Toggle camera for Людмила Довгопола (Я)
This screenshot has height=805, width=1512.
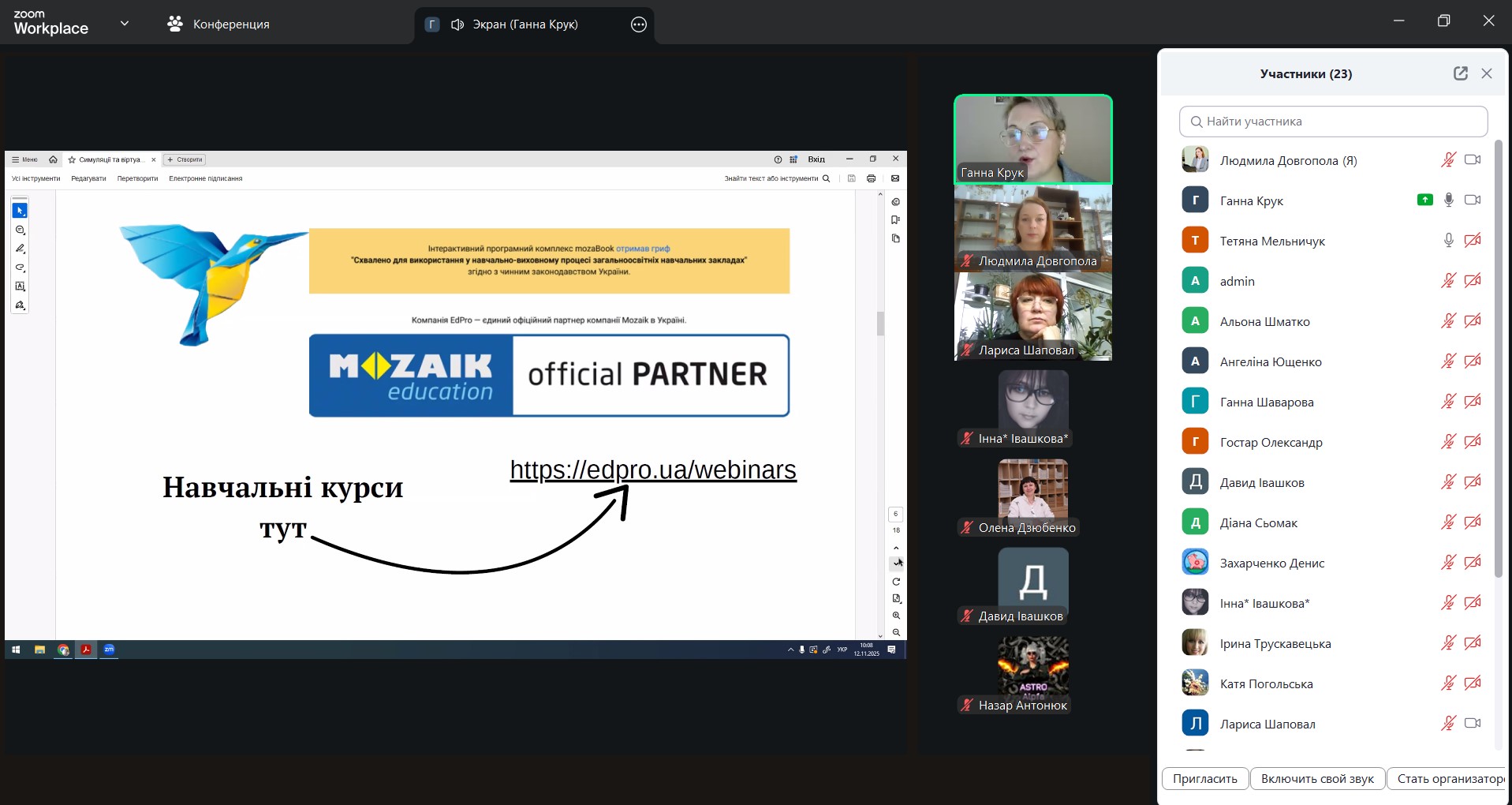1472,160
